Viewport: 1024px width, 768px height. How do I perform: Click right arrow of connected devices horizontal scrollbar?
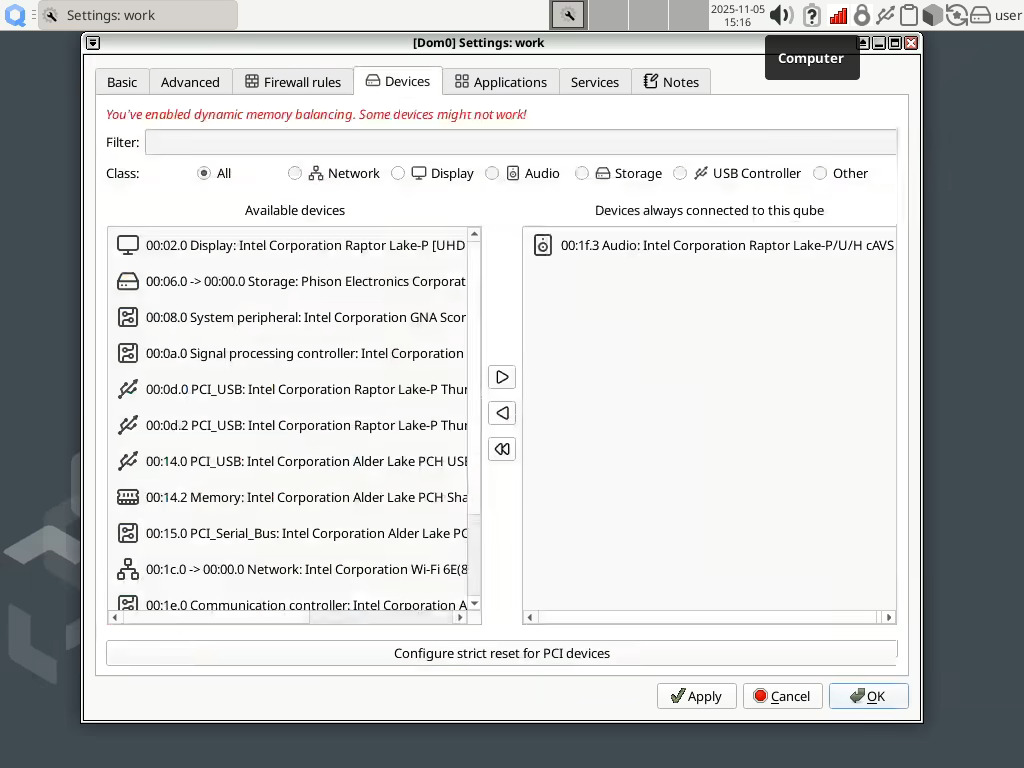pos(888,617)
